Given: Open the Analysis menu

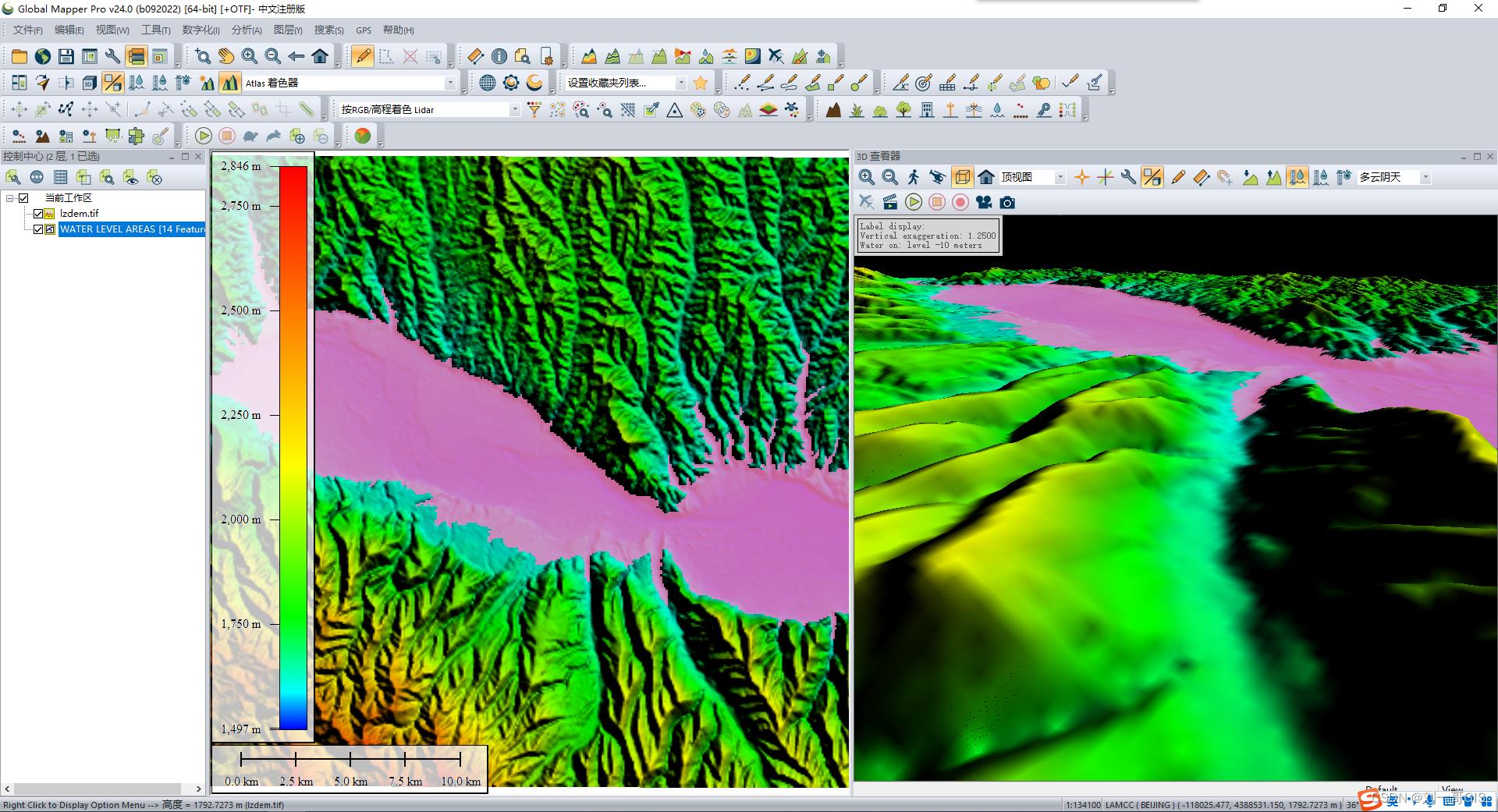Looking at the screenshot, I should [247, 30].
